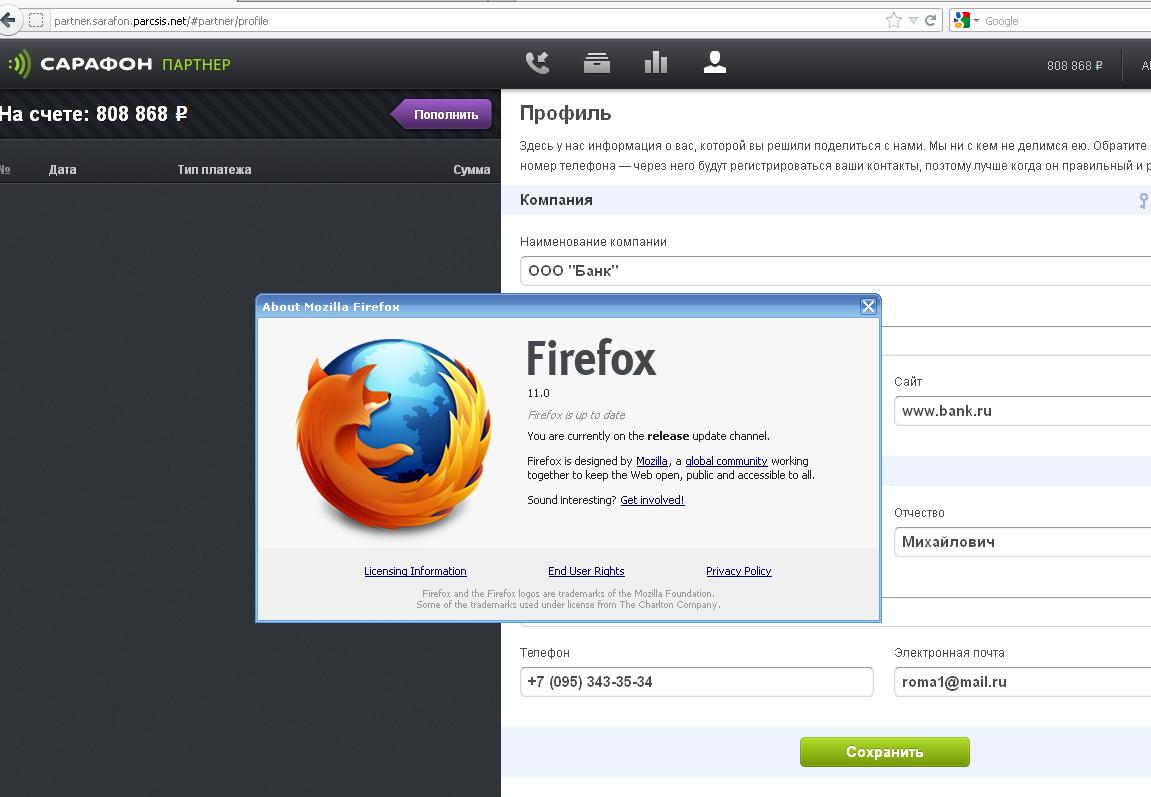Viewport: 1151px width, 797px height.
Task: Select the Дата column header
Action: click(x=62, y=170)
